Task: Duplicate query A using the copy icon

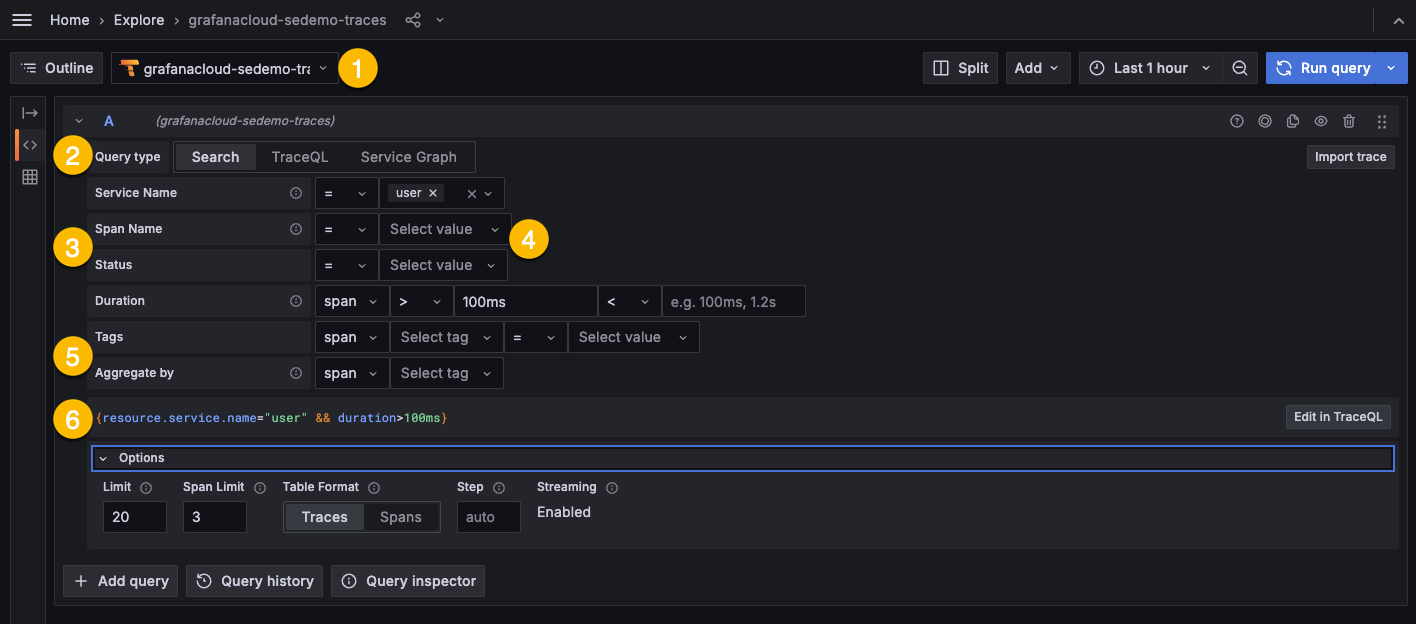Action: (x=1293, y=120)
